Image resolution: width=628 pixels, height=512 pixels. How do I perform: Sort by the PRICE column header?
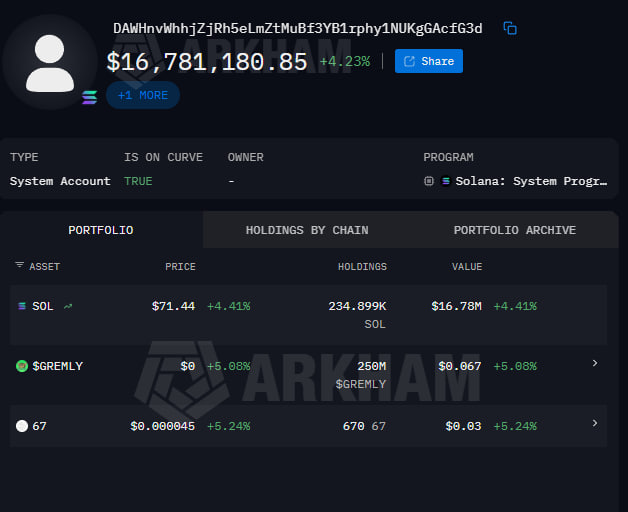pos(180,267)
